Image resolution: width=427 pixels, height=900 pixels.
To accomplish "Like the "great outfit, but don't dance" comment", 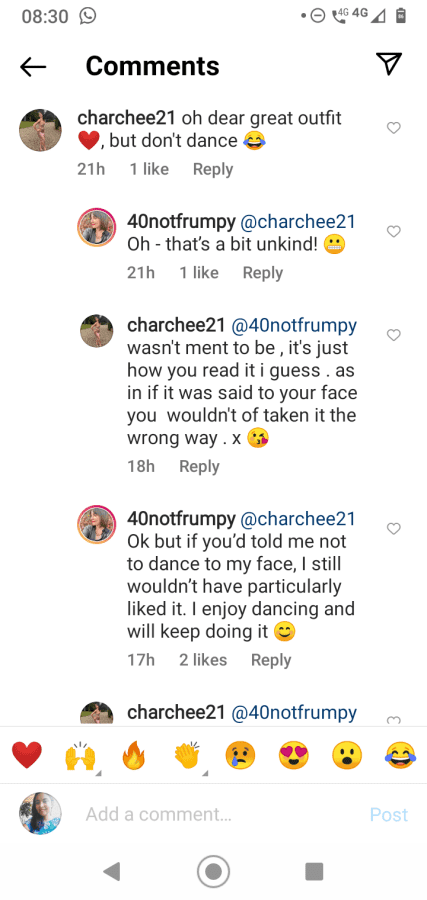I will coord(394,128).
